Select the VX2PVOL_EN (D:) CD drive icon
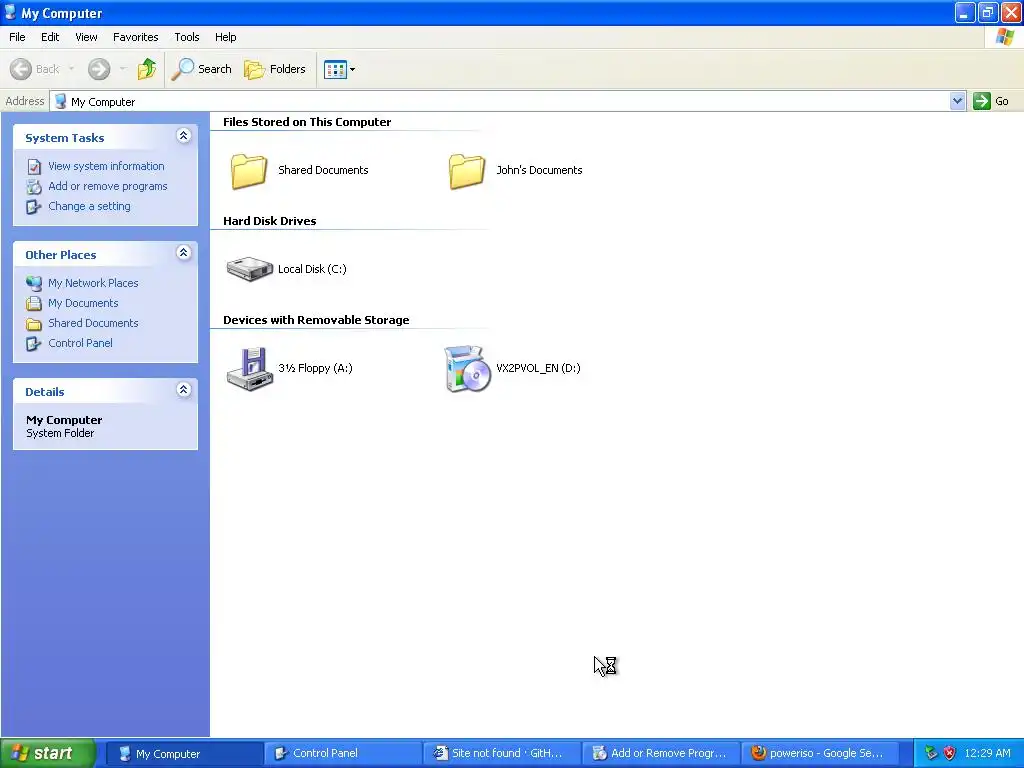Image resolution: width=1024 pixels, height=768 pixels. pyautogui.click(x=467, y=369)
